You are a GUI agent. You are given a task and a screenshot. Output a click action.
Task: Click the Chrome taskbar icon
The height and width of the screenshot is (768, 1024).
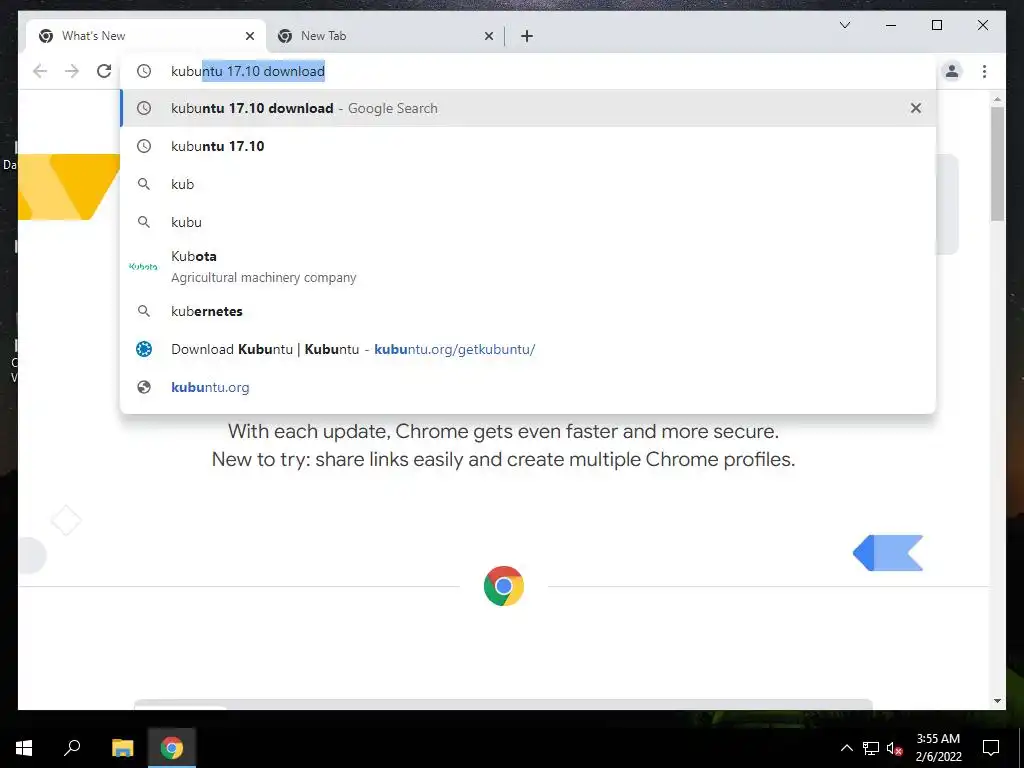[x=172, y=748]
